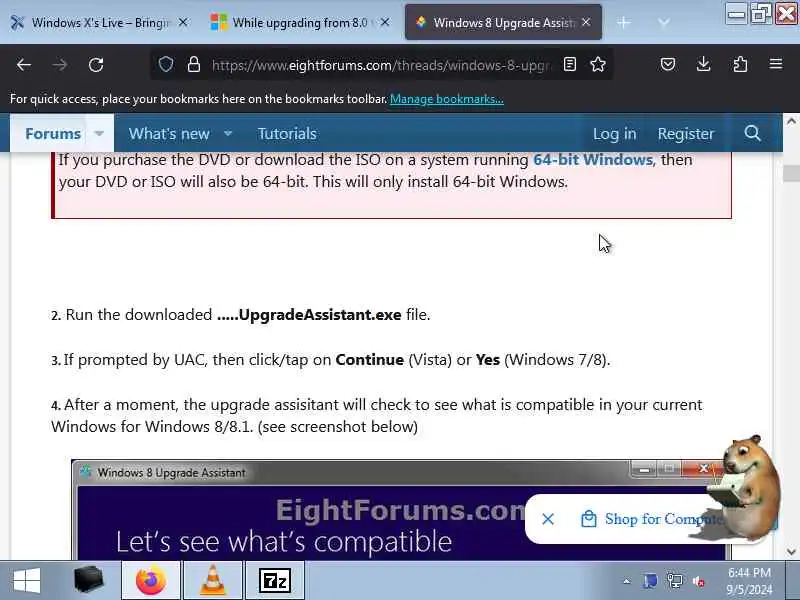Go back to the previous page
800x600 pixels.
pos(23,65)
